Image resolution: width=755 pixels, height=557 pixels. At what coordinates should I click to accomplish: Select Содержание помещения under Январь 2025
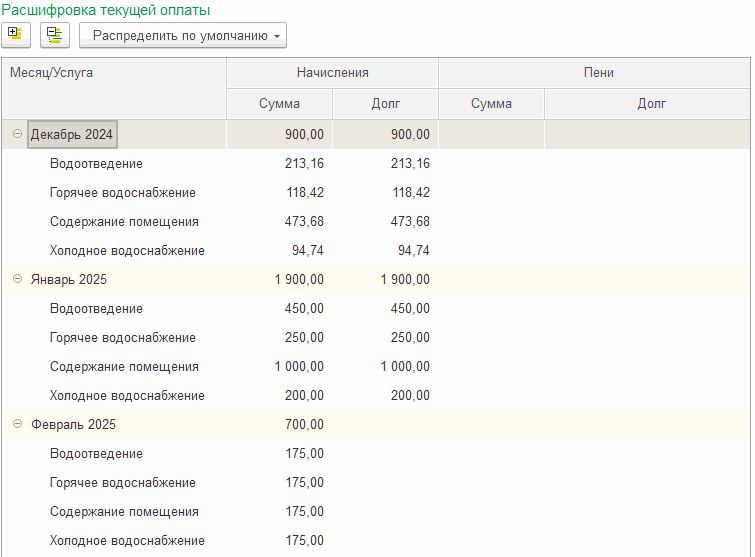(124, 367)
